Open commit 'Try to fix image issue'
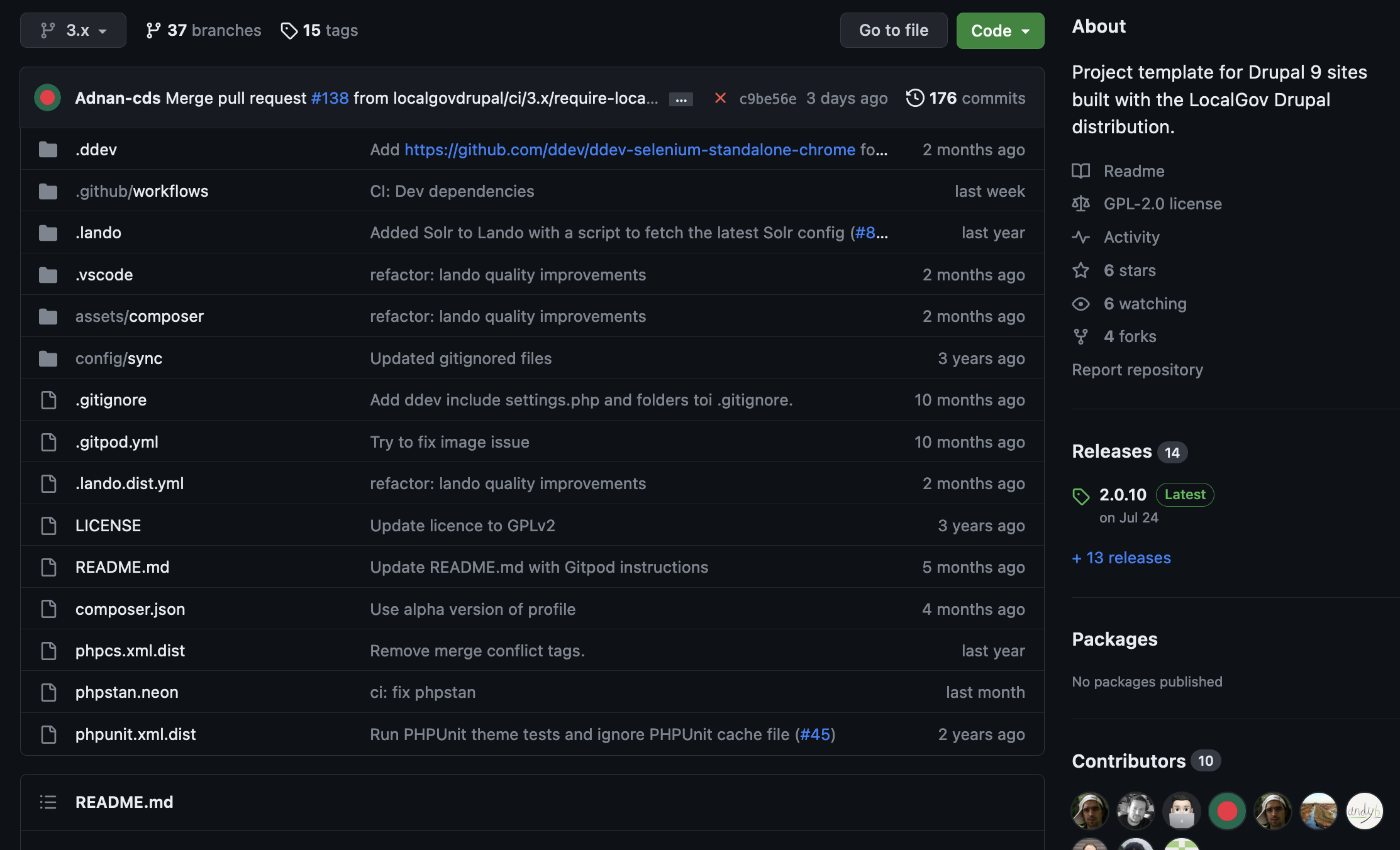This screenshot has width=1400, height=850. click(450, 442)
